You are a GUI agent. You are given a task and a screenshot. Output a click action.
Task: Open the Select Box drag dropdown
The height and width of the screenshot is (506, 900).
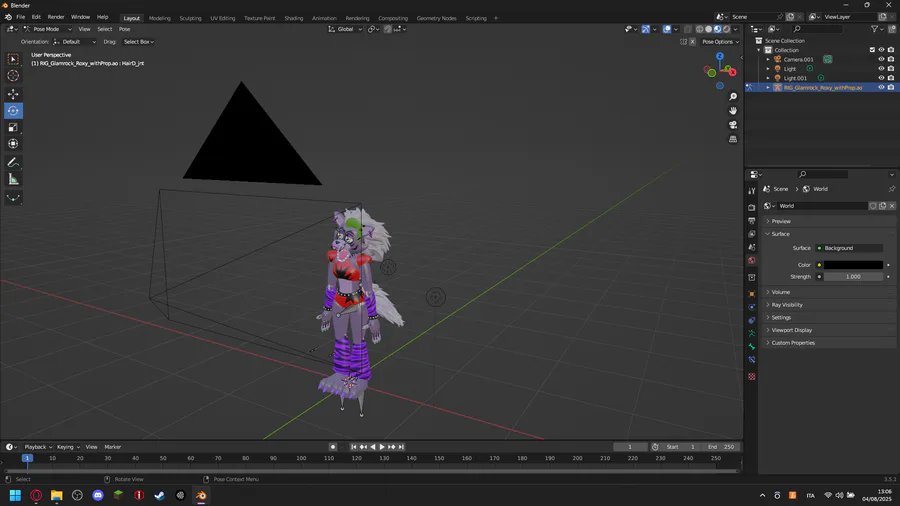pyautogui.click(x=138, y=42)
